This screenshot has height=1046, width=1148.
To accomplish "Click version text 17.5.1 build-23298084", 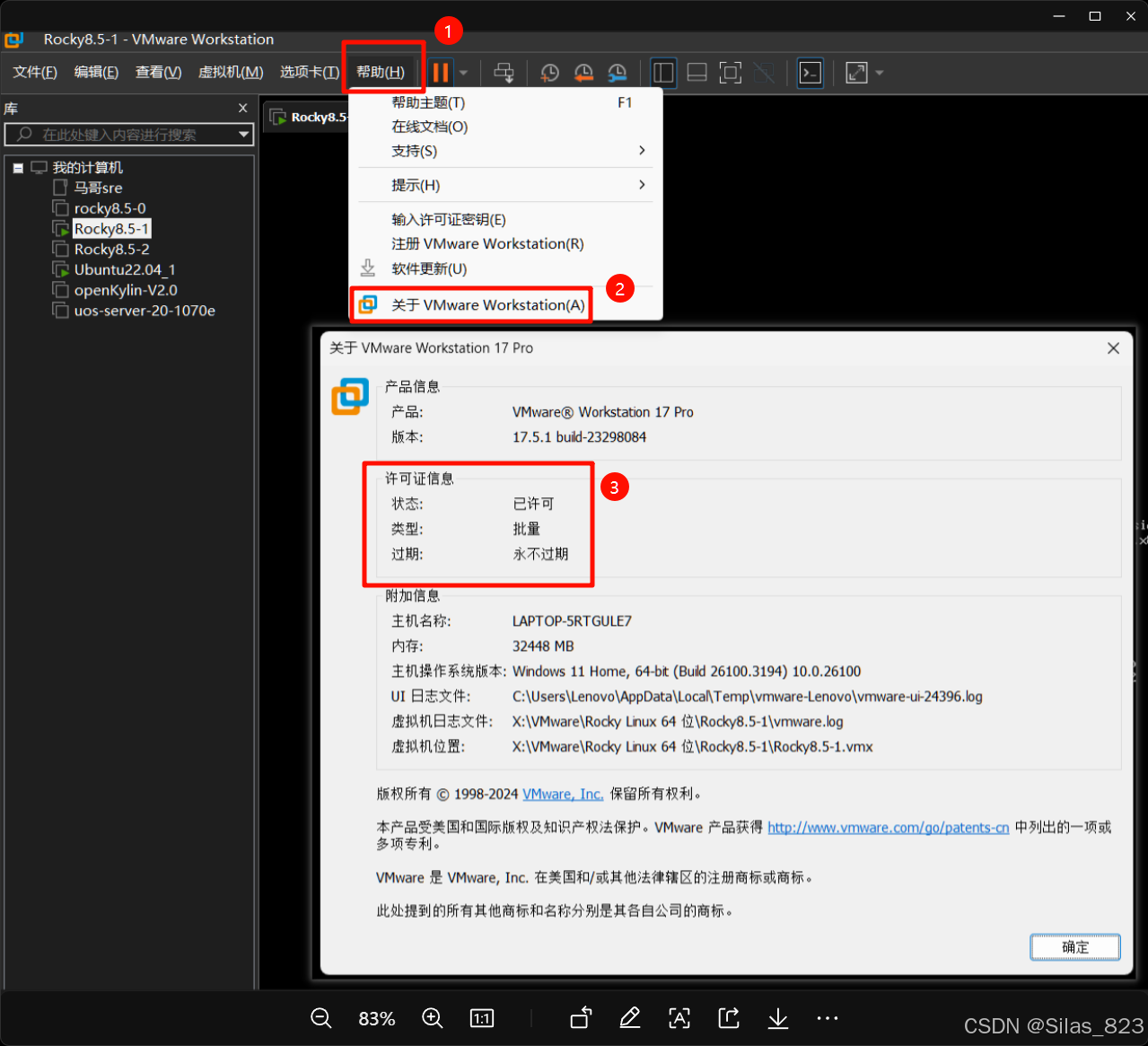I will [x=579, y=437].
